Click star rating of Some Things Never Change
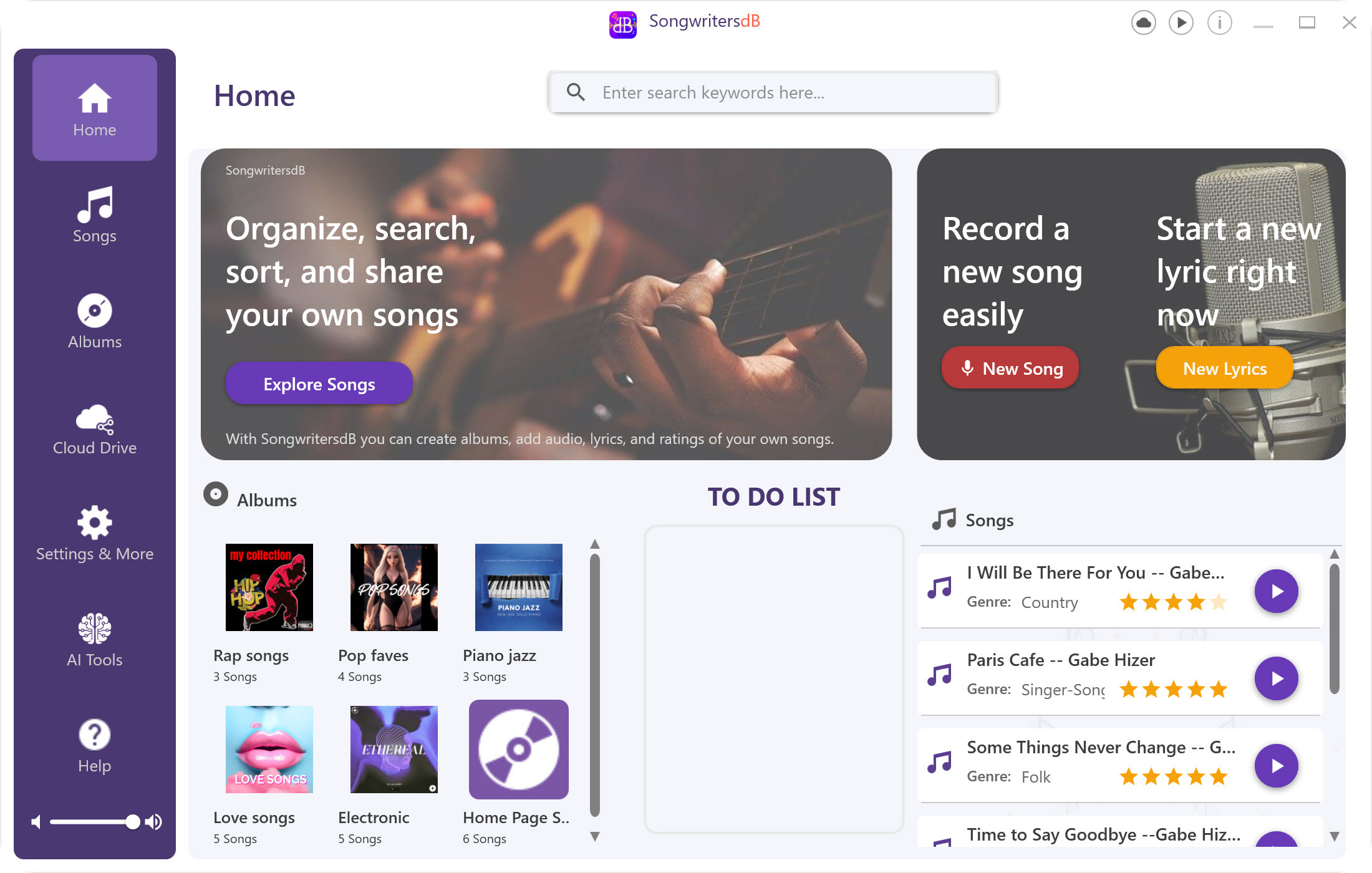Viewport: 1372px width, 873px height. tap(1174, 776)
